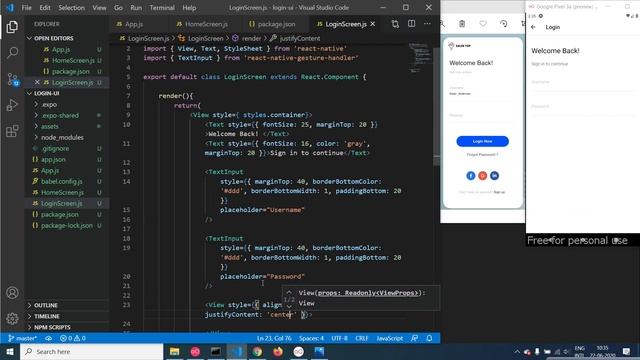The height and width of the screenshot is (360, 640).
Task: Switch to the package.json editor tab
Action: tap(276, 24)
